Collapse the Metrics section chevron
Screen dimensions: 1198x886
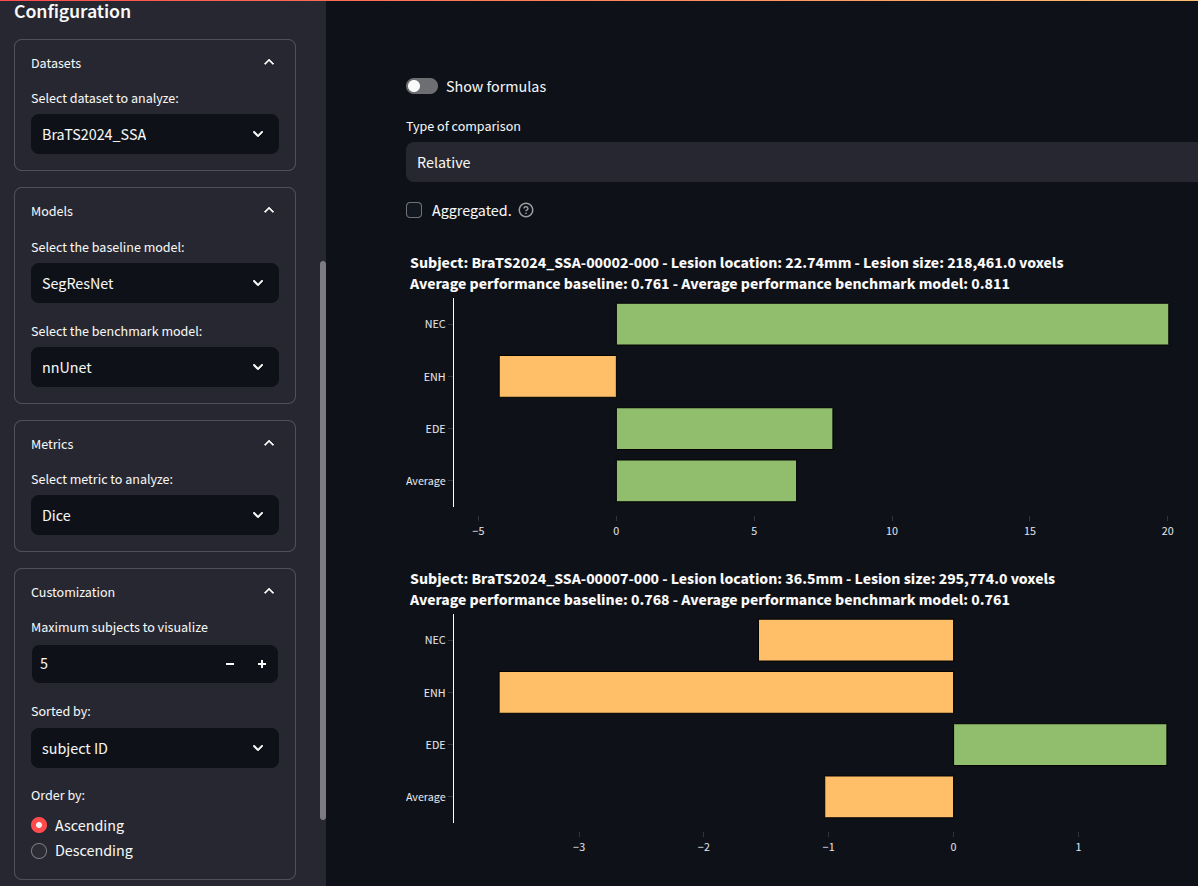point(268,444)
